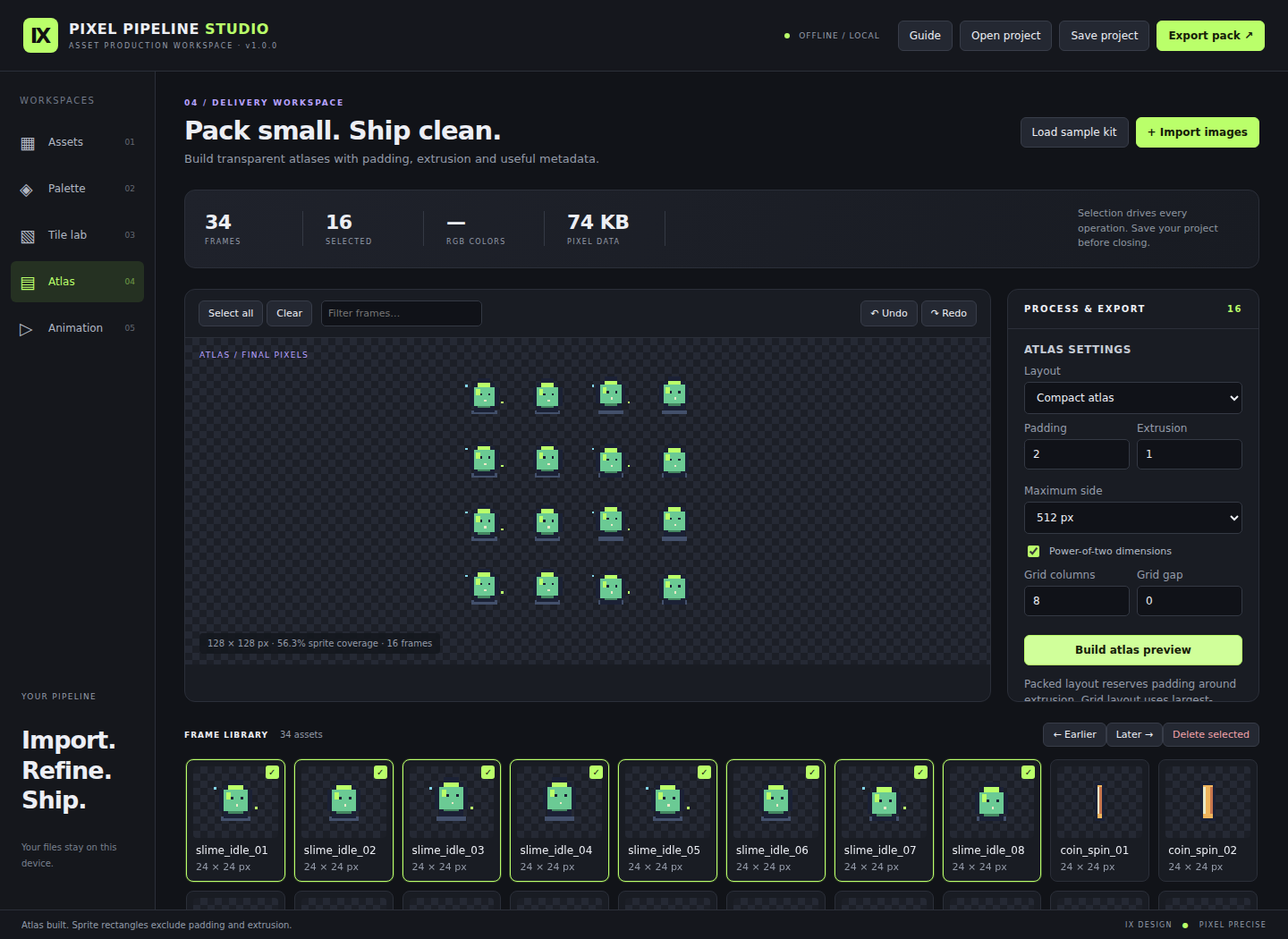The width and height of the screenshot is (1288, 939).
Task: Open the Layout Compact atlas dropdown
Action: tap(1132, 398)
